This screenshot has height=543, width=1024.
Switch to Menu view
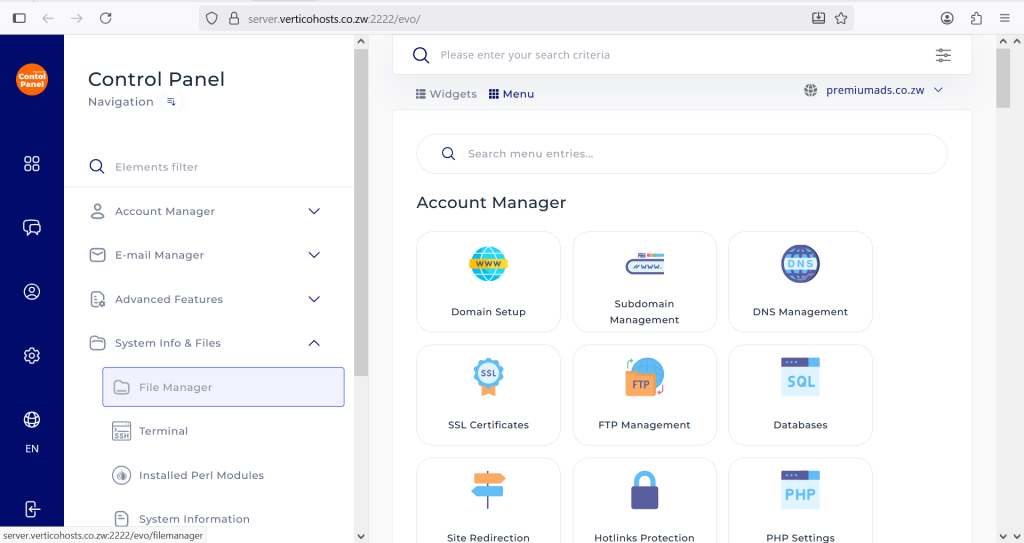[x=511, y=94]
